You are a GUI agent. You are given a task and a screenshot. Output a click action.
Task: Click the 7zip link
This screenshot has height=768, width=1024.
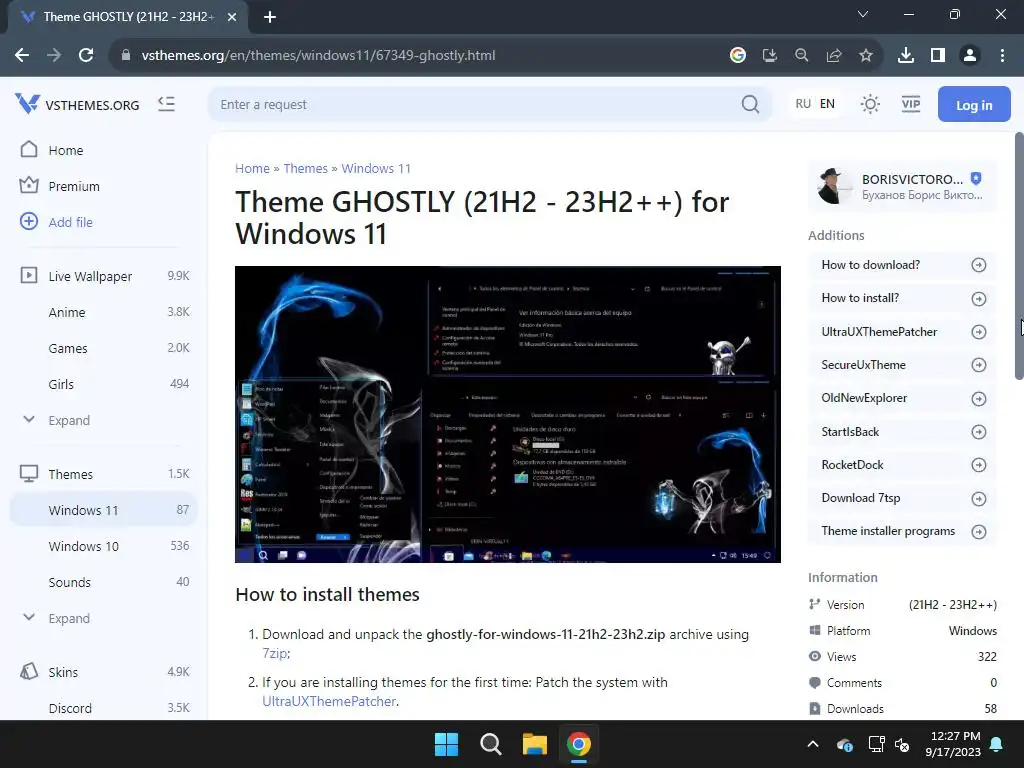pyautogui.click(x=275, y=653)
